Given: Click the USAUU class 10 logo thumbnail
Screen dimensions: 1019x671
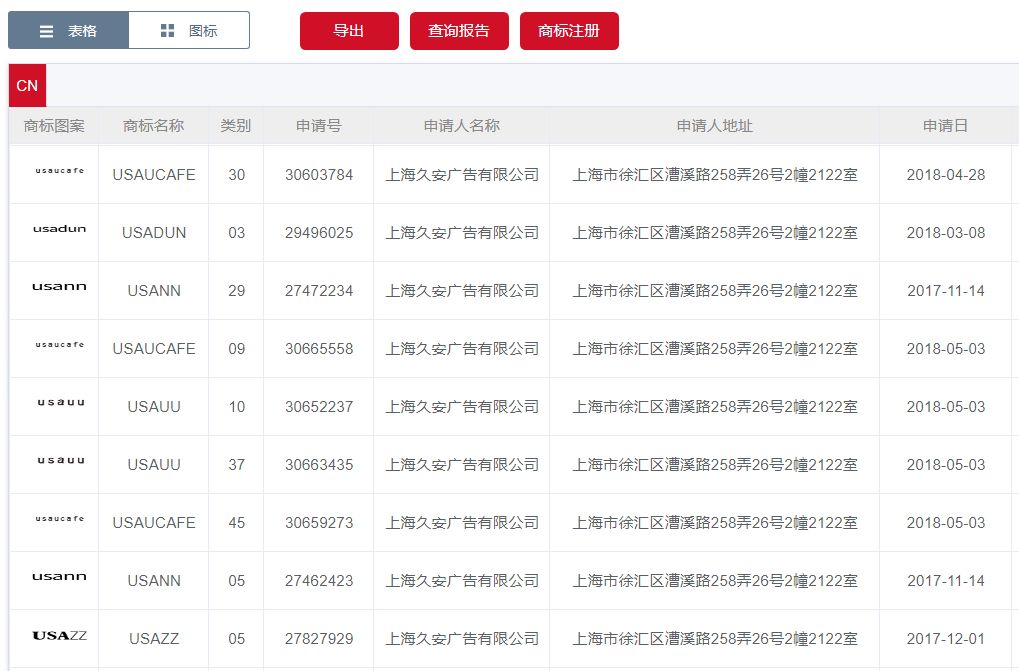Looking at the screenshot, I should click(x=60, y=403).
